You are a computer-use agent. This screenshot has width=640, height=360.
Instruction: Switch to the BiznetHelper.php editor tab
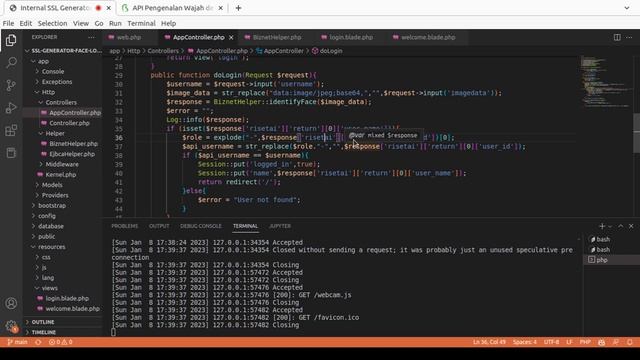point(277,37)
